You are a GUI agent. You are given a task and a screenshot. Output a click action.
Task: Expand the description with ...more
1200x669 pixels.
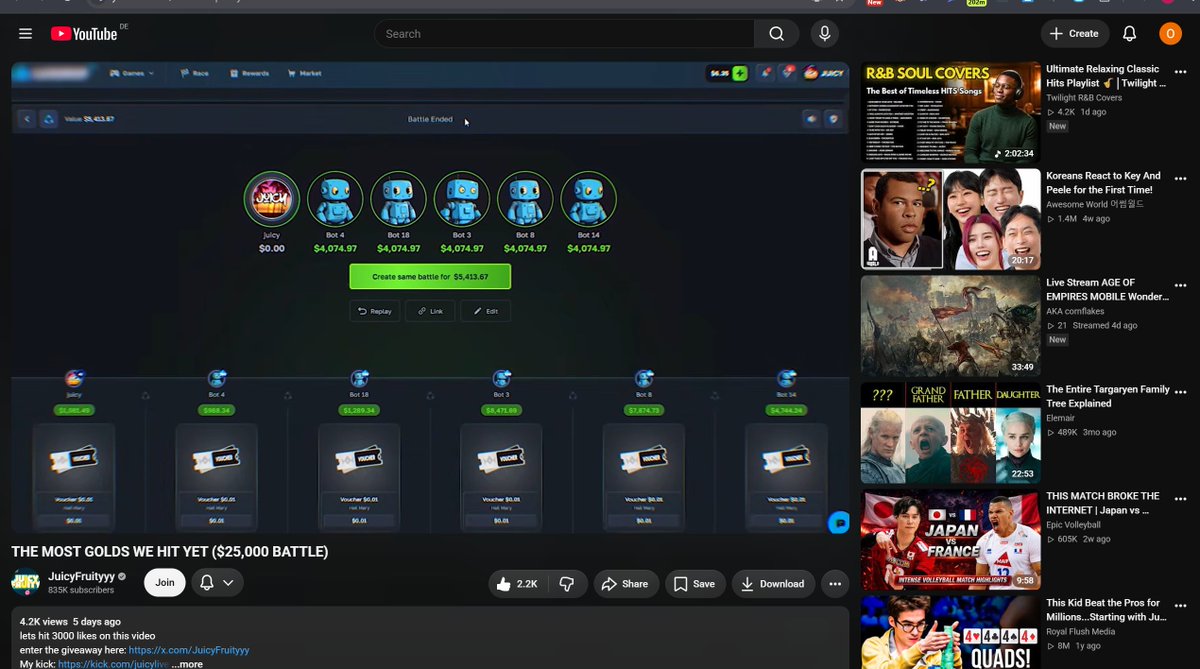[187, 664]
